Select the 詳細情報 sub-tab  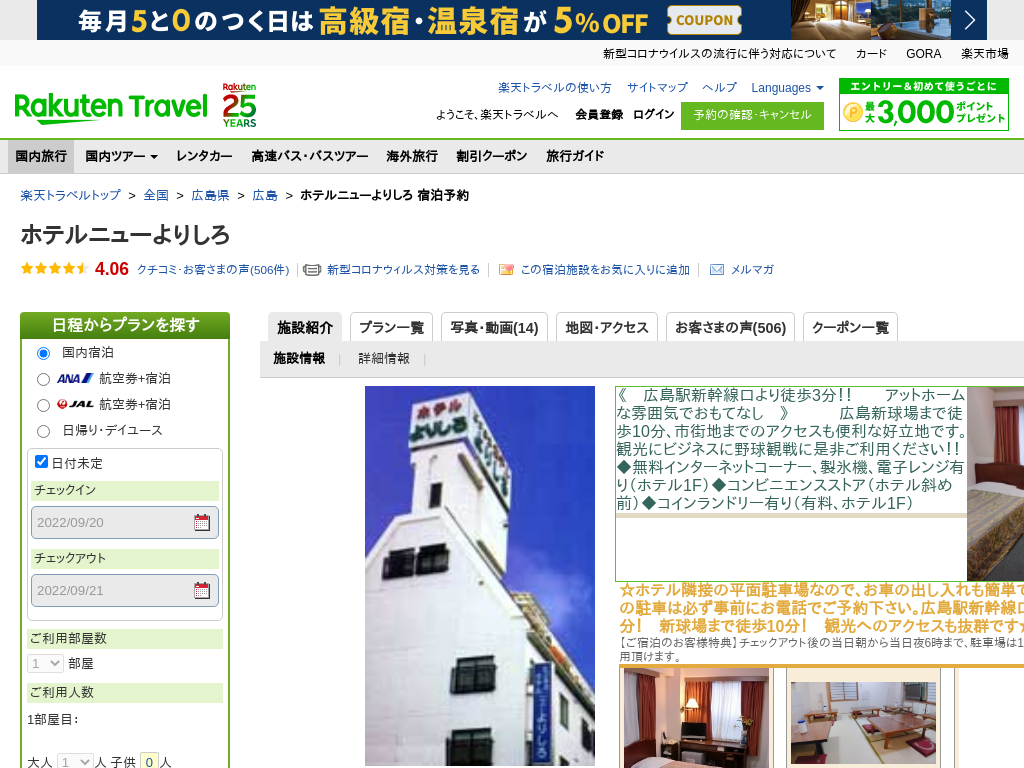click(384, 359)
